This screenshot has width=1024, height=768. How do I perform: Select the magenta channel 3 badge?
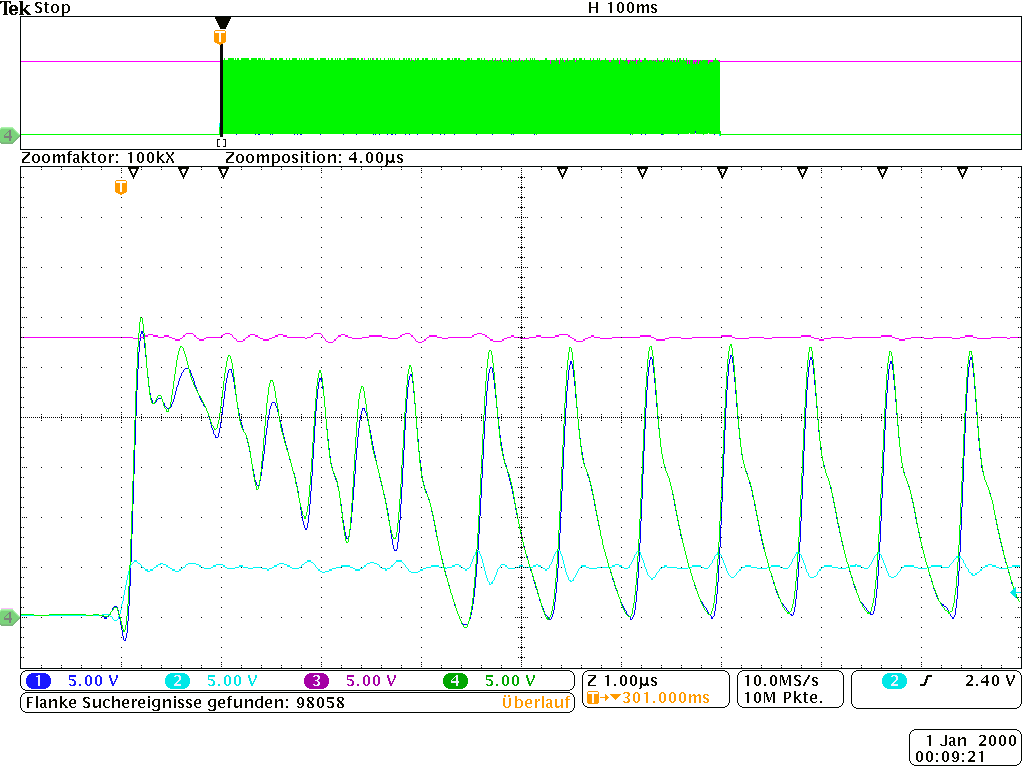tap(316, 681)
